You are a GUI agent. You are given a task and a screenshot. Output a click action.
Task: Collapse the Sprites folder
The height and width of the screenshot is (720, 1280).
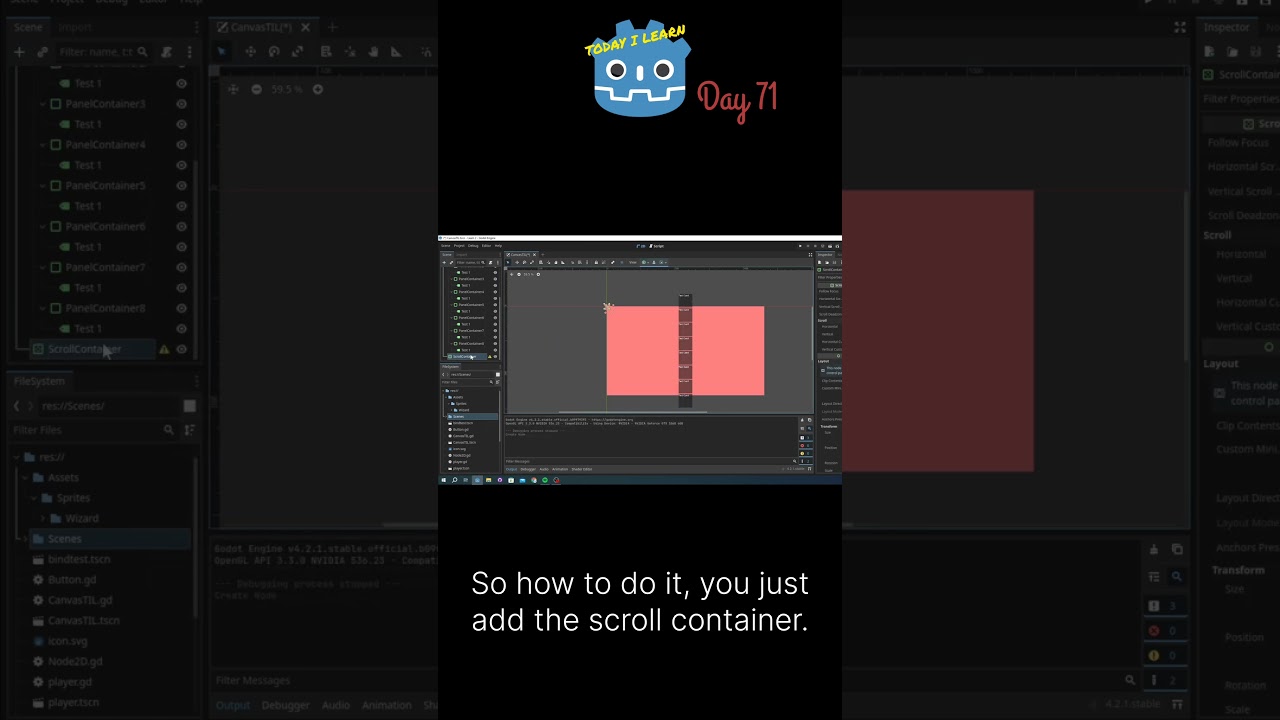[36, 498]
